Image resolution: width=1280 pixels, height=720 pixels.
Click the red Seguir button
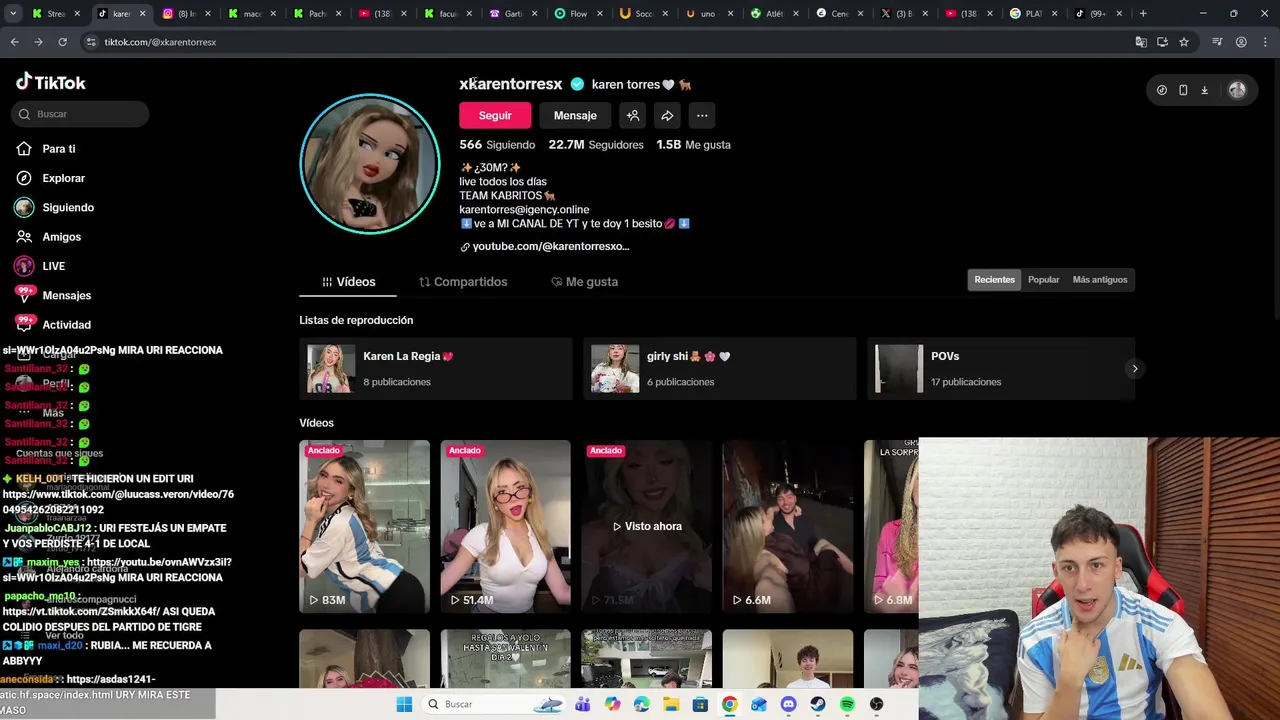[x=495, y=115]
